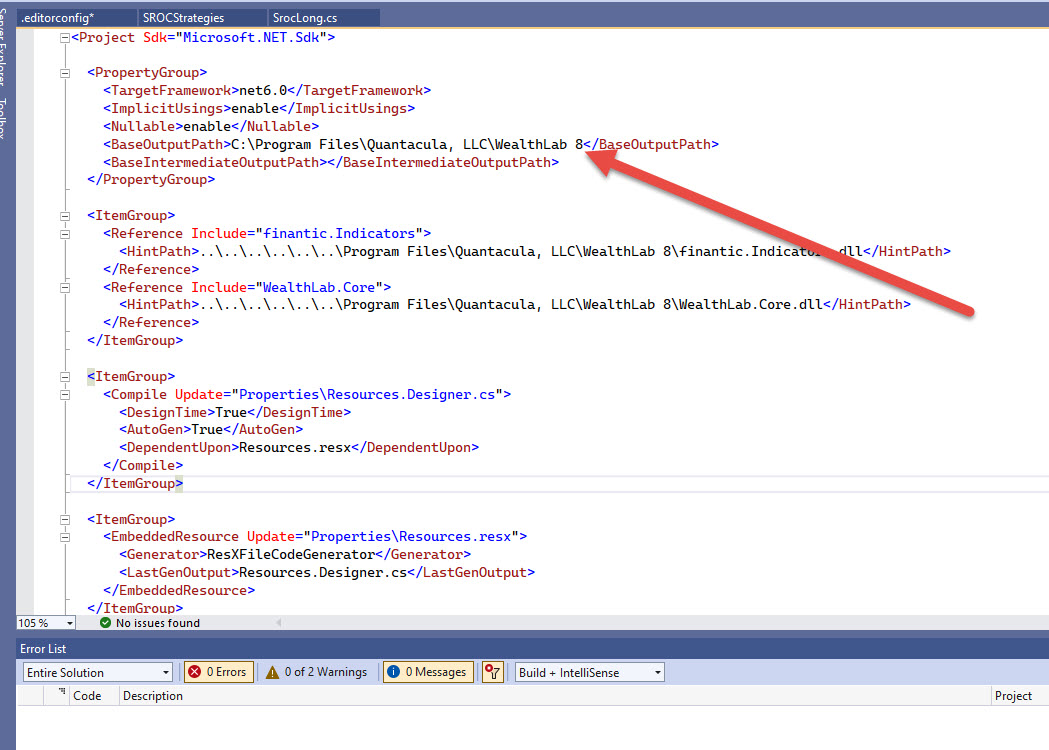This screenshot has width=1049, height=750.
Task: Click the red error icon on Errors button
Action: pyautogui.click(x=195, y=672)
